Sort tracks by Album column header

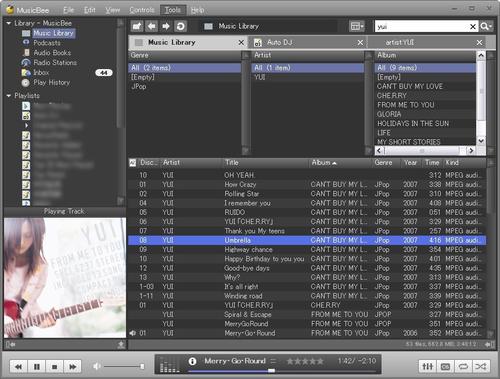pyautogui.click(x=340, y=163)
